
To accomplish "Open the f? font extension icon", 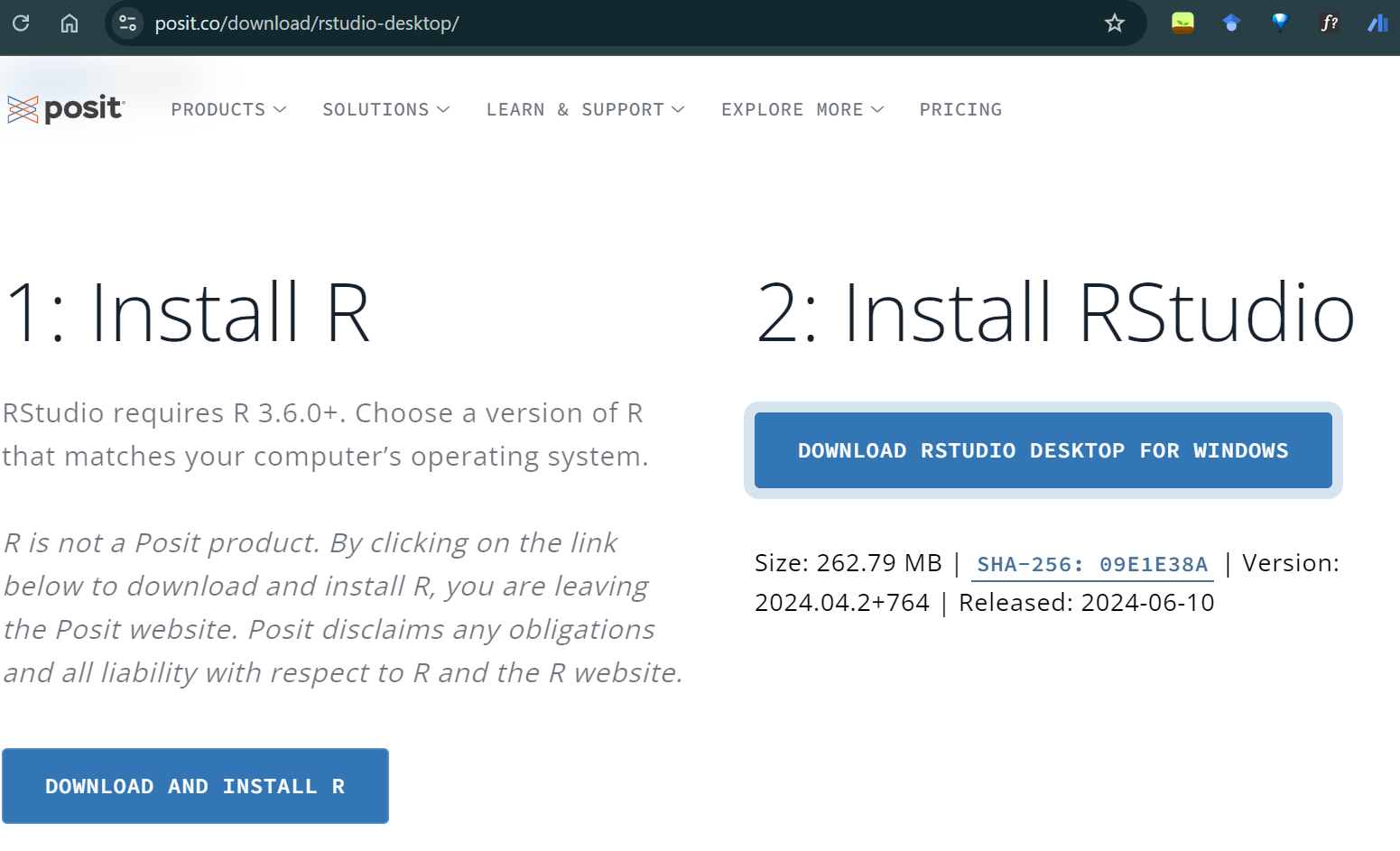I will point(1330,23).
